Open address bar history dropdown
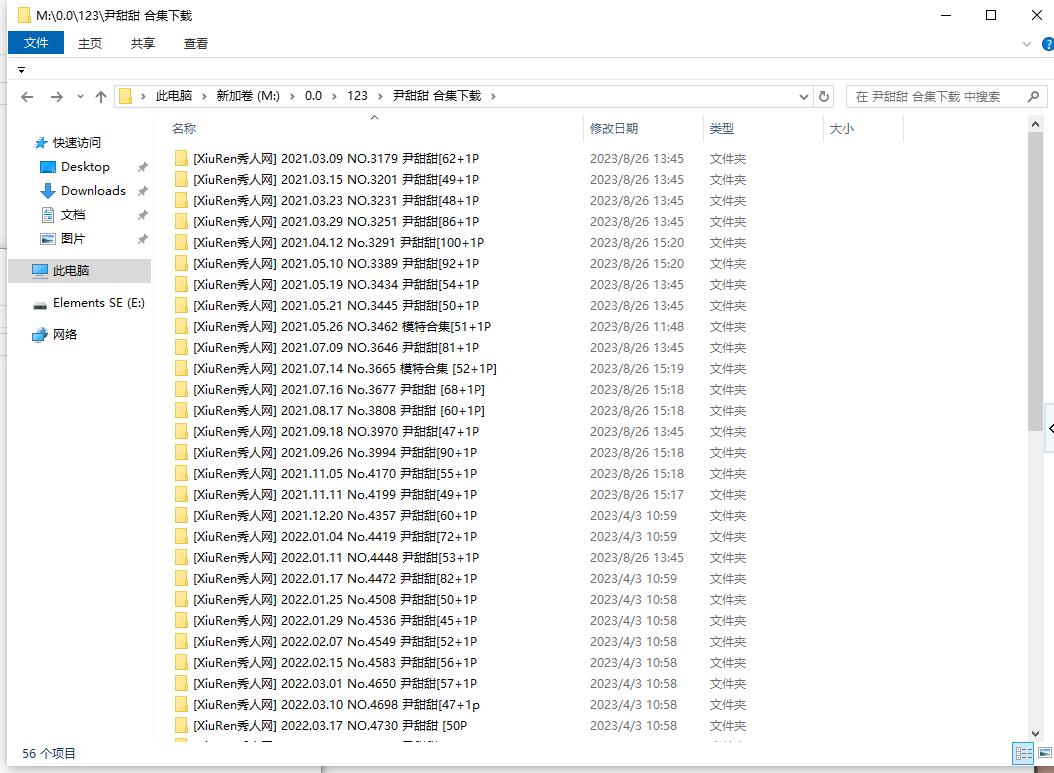 tap(803, 97)
